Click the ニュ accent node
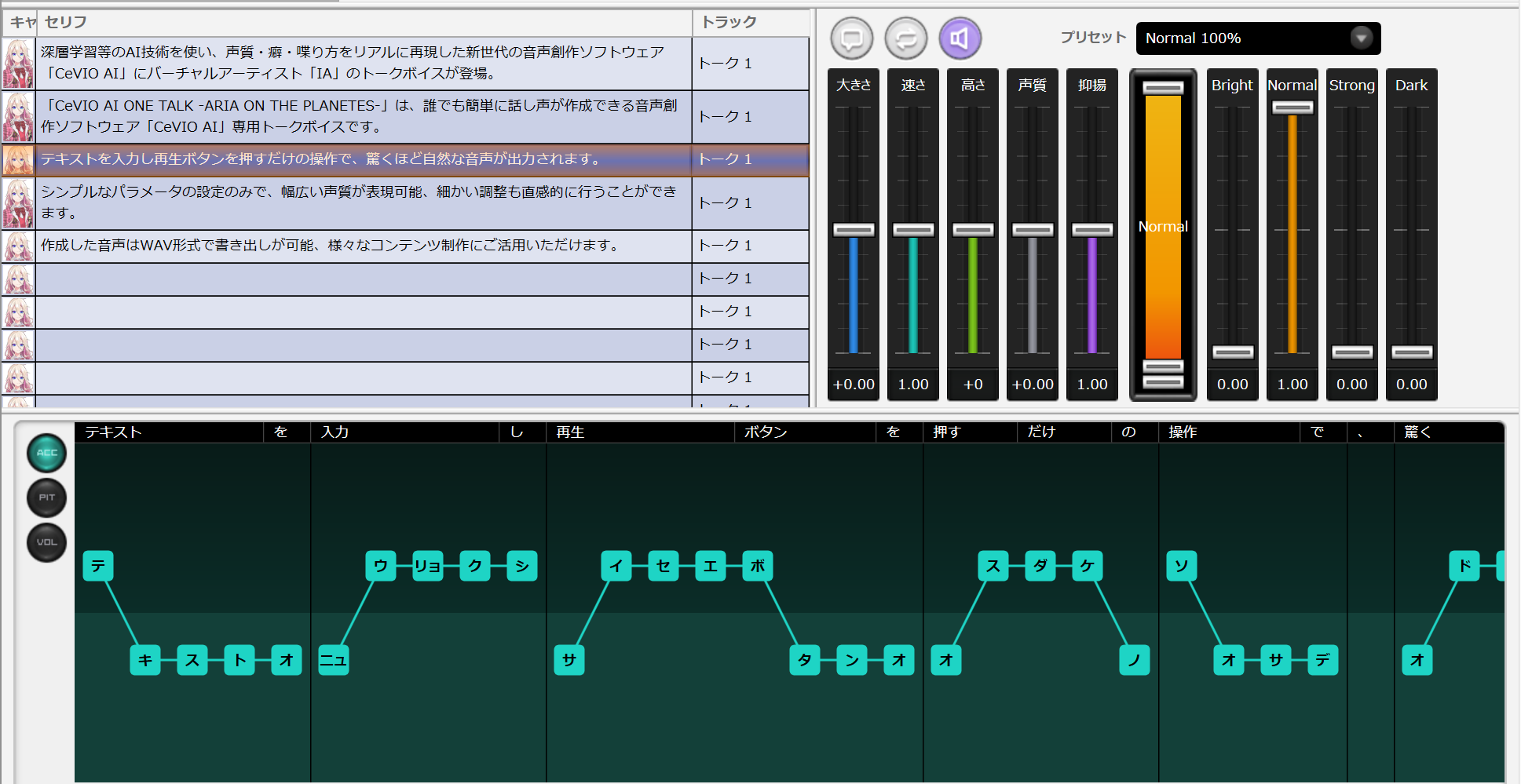The height and width of the screenshot is (784, 1521). [x=334, y=660]
